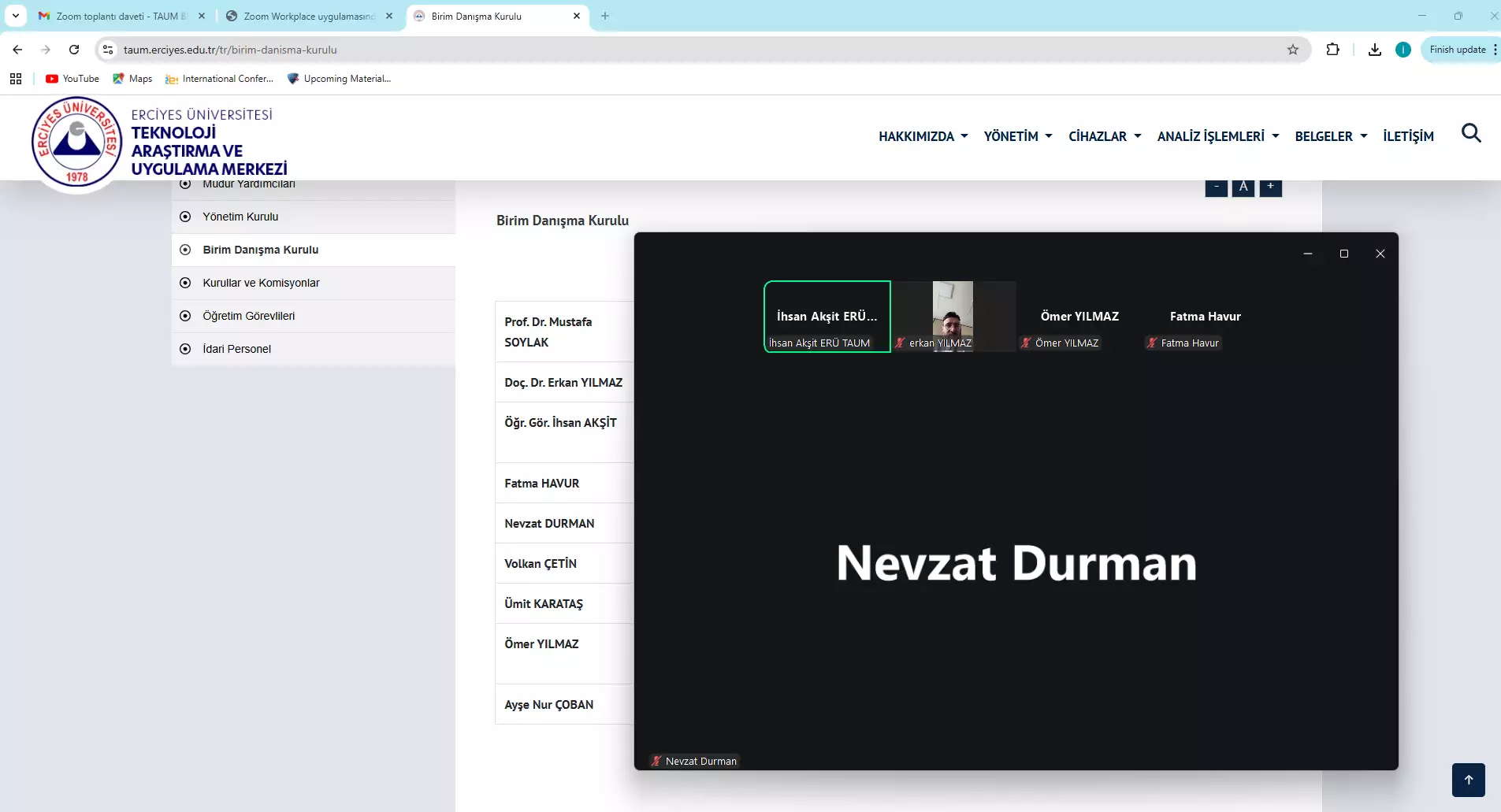This screenshot has height=812, width=1501.
Task: Expand the YÖNETİM dropdown menu
Action: tap(1017, 136)
